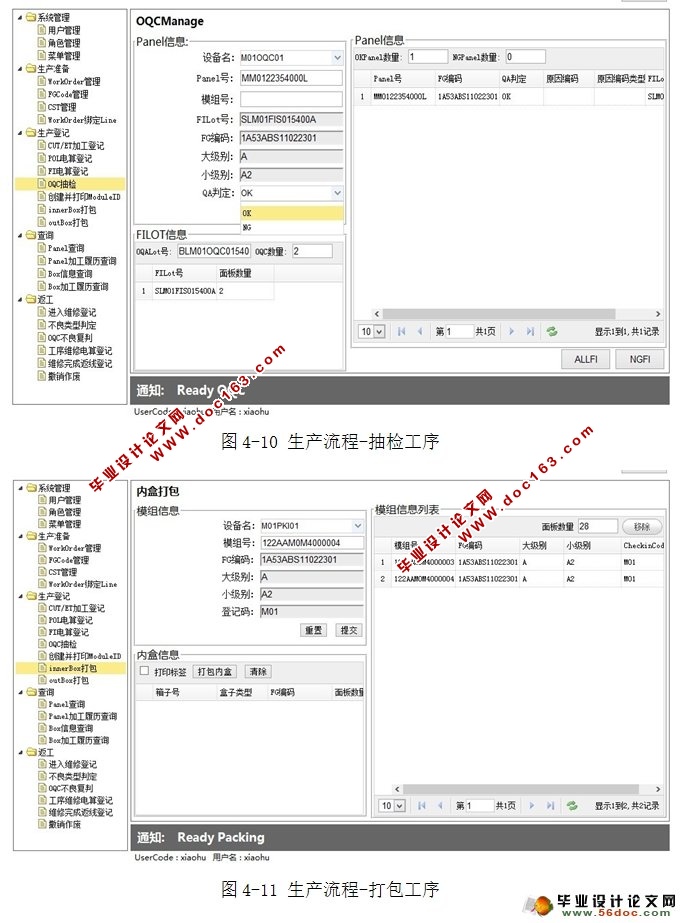
Task: Toggle the 打印标签 checkbox
Action: 144,671
